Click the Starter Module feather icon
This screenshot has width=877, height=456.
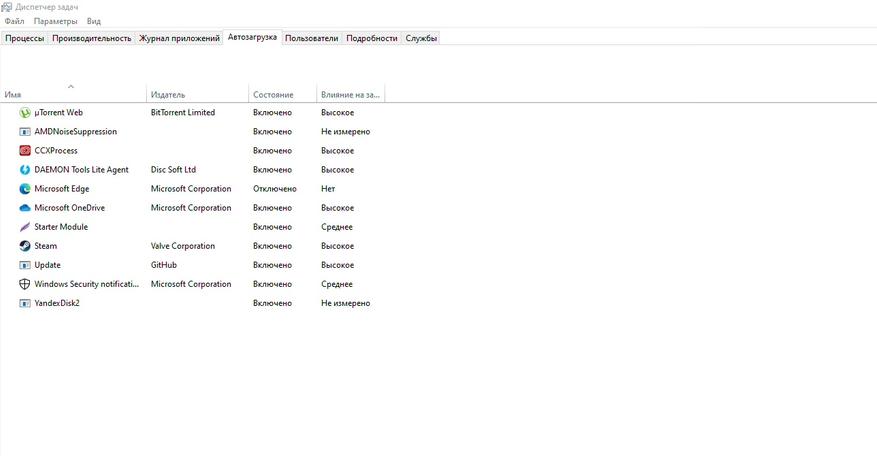[x=25, y=227]
